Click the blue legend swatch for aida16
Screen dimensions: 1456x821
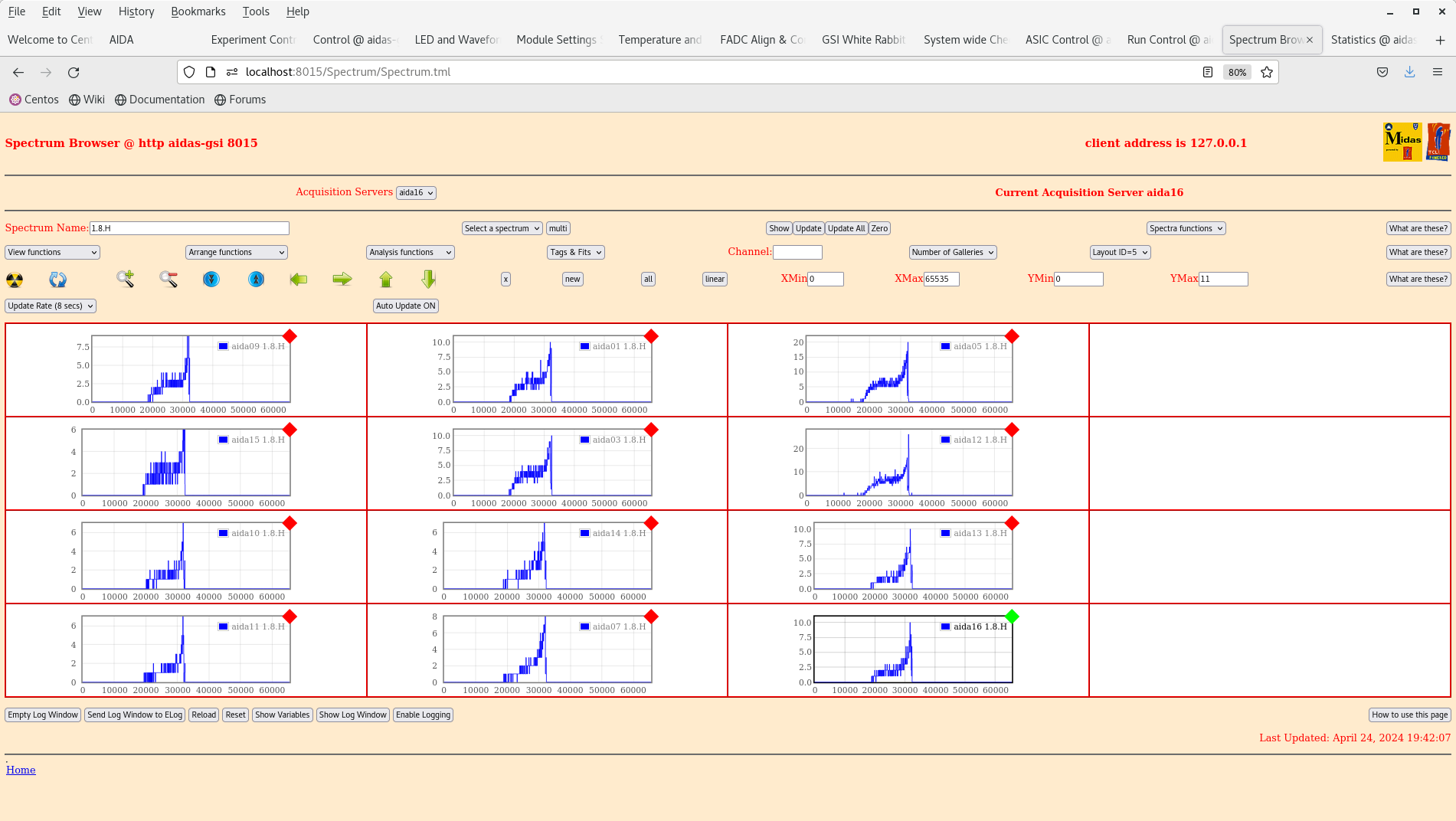click(x=945, y=626)
